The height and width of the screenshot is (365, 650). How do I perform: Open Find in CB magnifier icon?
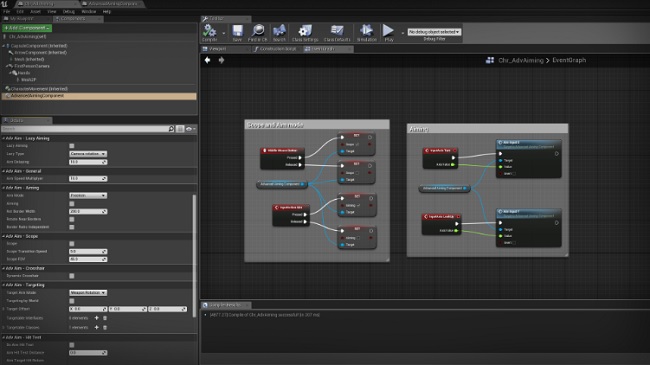pos(257,32)
